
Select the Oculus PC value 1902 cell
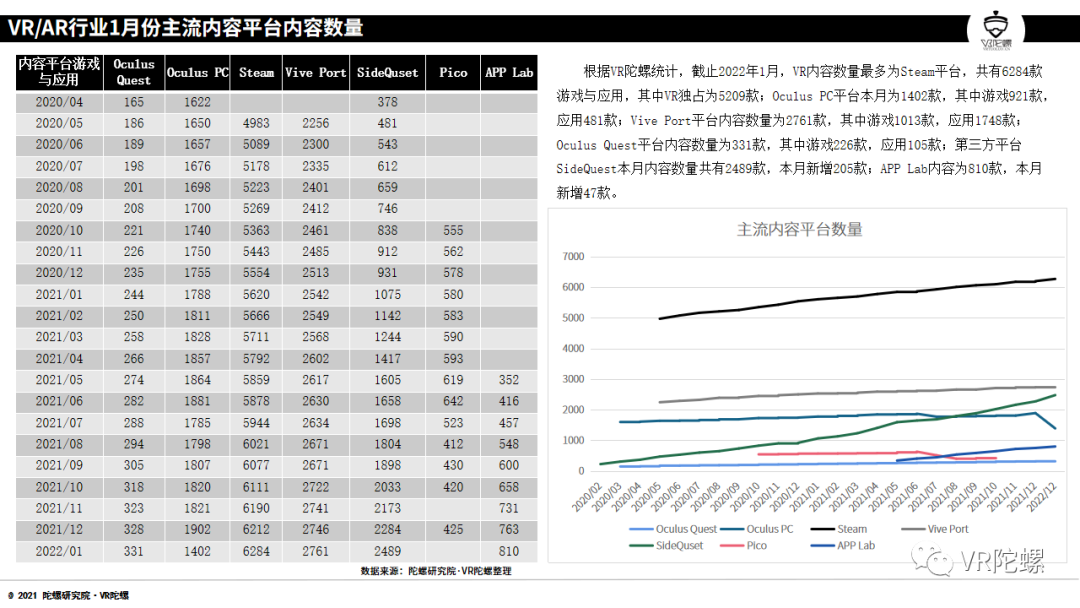pyautogui.click(x=197, y=530)
